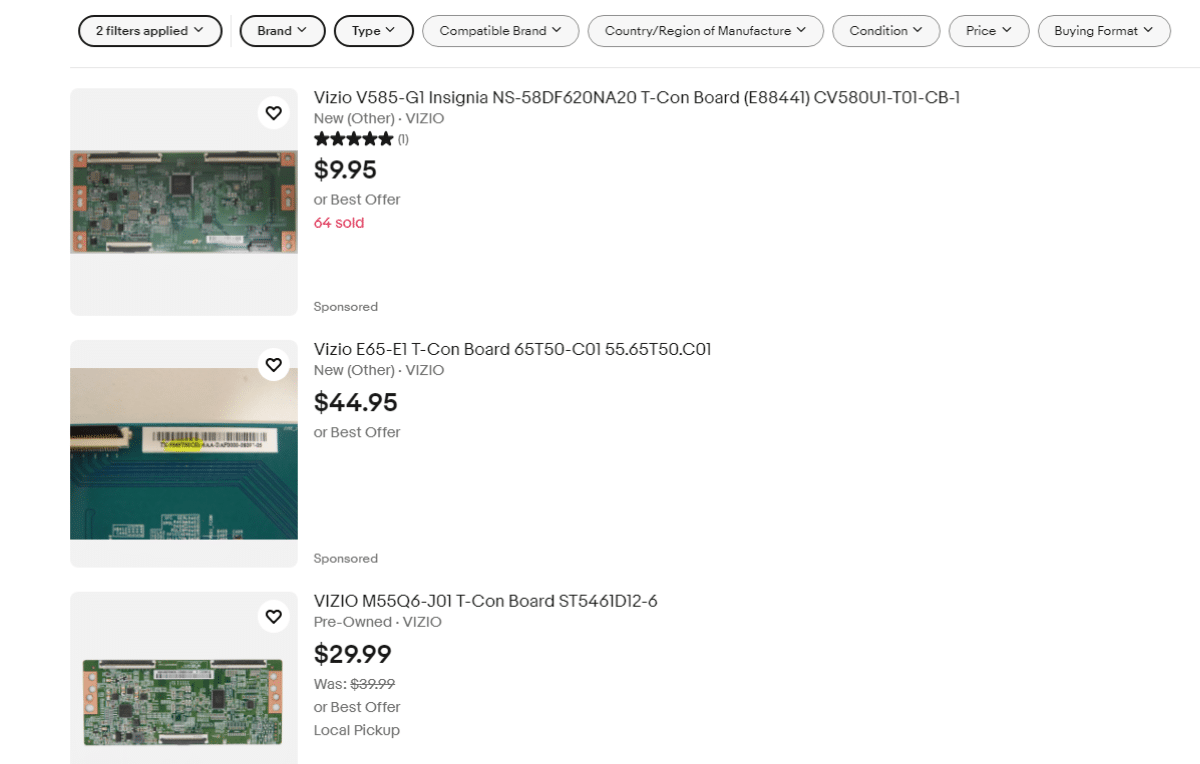Click the $44.95 price on E65-E1 listing
Screen dimensions: 1200x764
[x=355, y=402]
